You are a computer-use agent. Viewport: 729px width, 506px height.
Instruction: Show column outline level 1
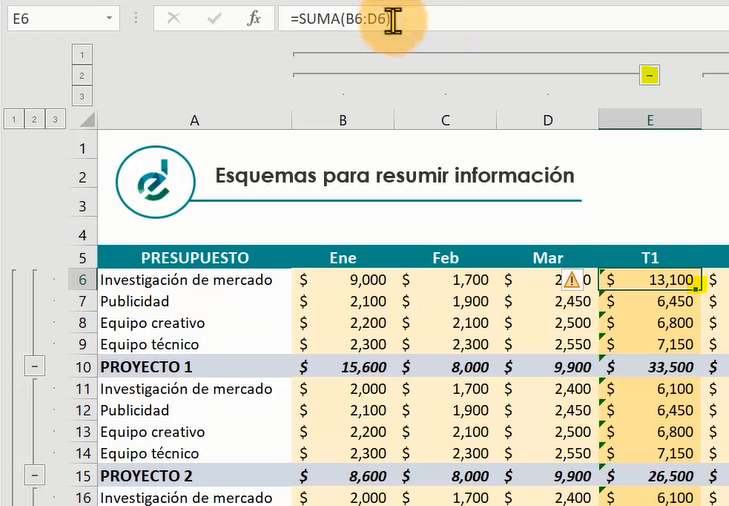pos(82,55)
